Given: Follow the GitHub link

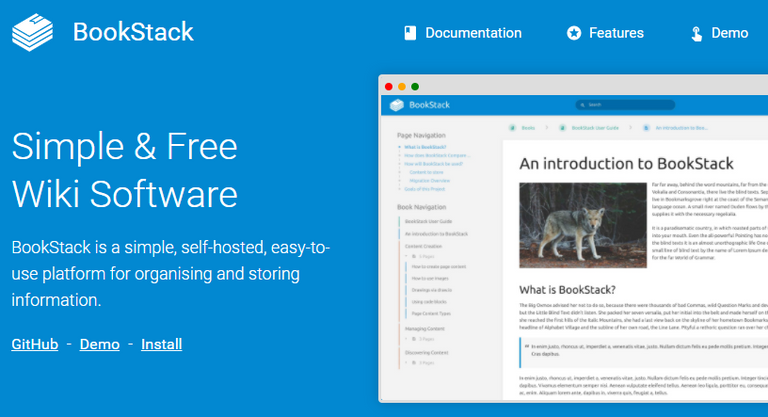Looking at the screenshot, I should pyautogui.click(x=35, y=344).
